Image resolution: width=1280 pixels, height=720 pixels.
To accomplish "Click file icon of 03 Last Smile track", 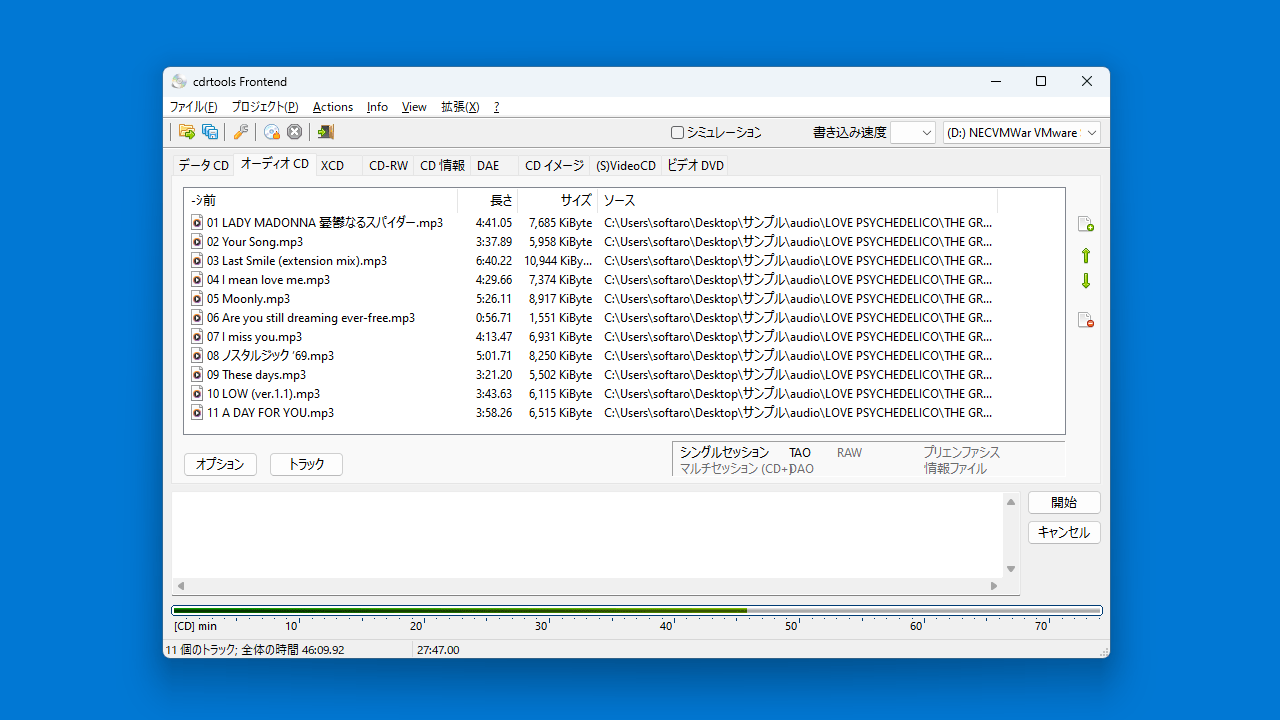I will click(197, 261).
